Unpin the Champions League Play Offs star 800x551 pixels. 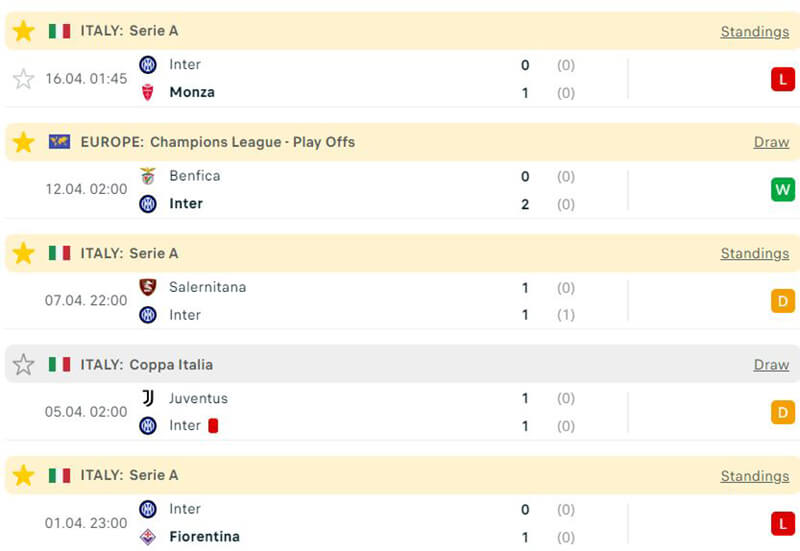(x=23, y=142)
